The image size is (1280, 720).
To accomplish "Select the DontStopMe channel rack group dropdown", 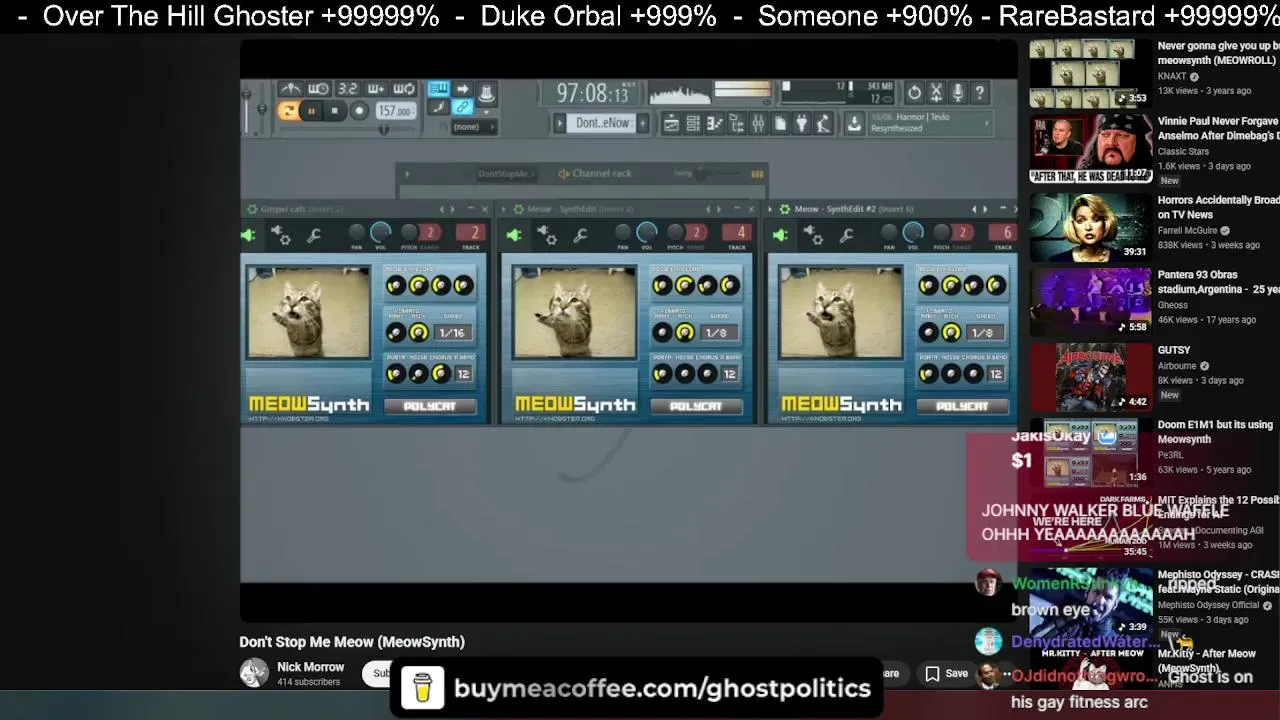I will [506, 174].
